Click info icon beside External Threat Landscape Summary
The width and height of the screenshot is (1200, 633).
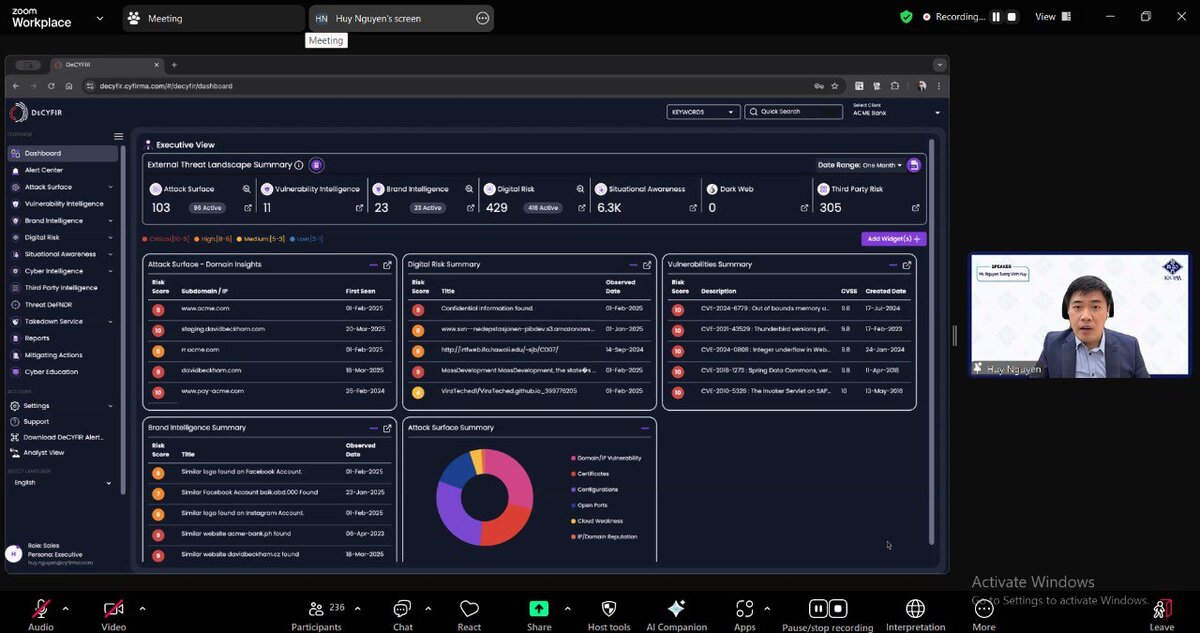299,165
